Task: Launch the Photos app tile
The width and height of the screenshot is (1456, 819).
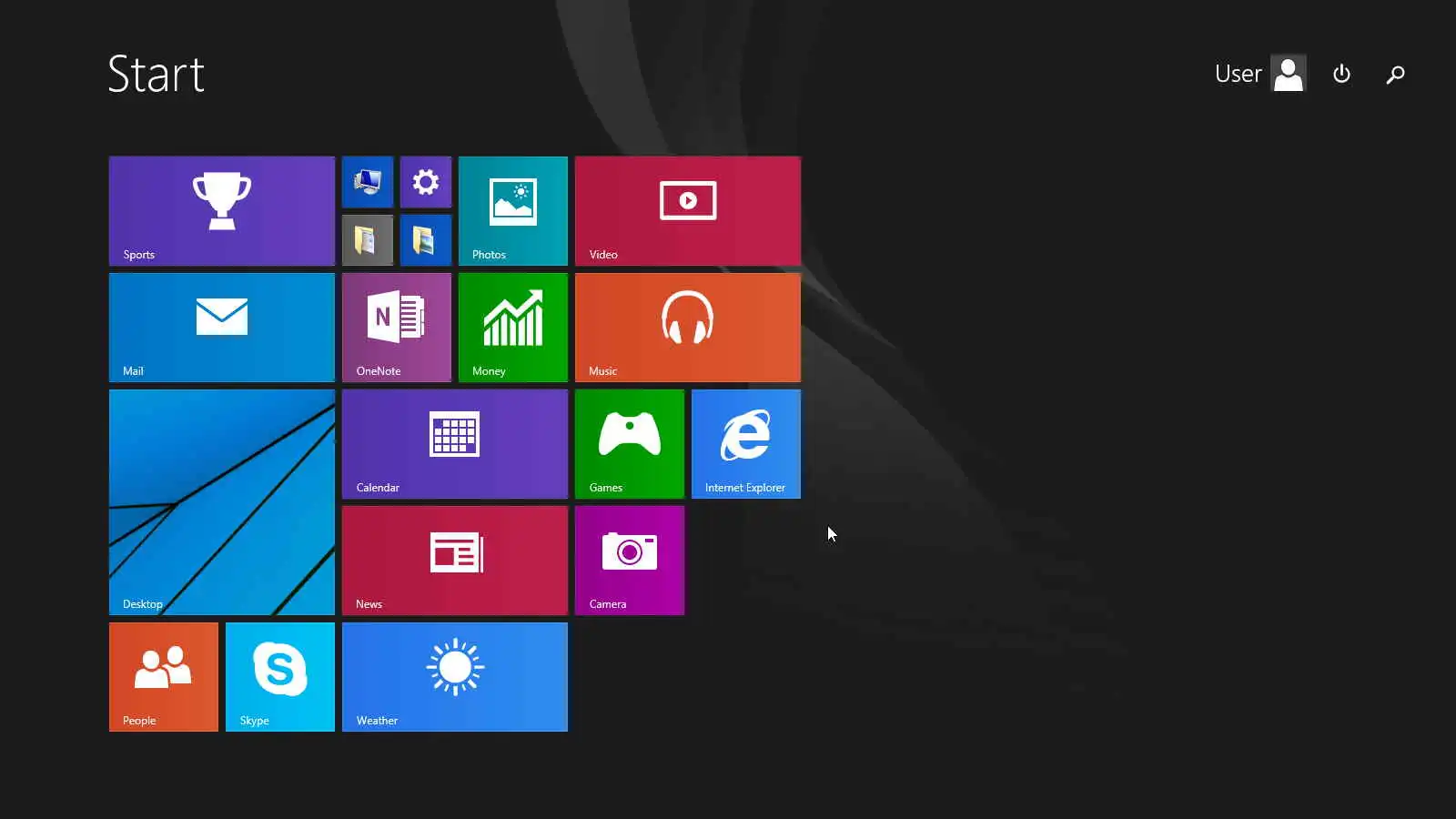Action: pos(513,211)
